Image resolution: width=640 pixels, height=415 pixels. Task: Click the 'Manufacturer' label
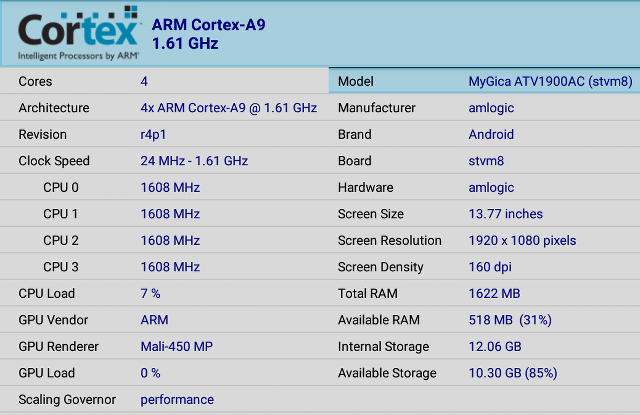pyautogui.click(x=377, y=108)
